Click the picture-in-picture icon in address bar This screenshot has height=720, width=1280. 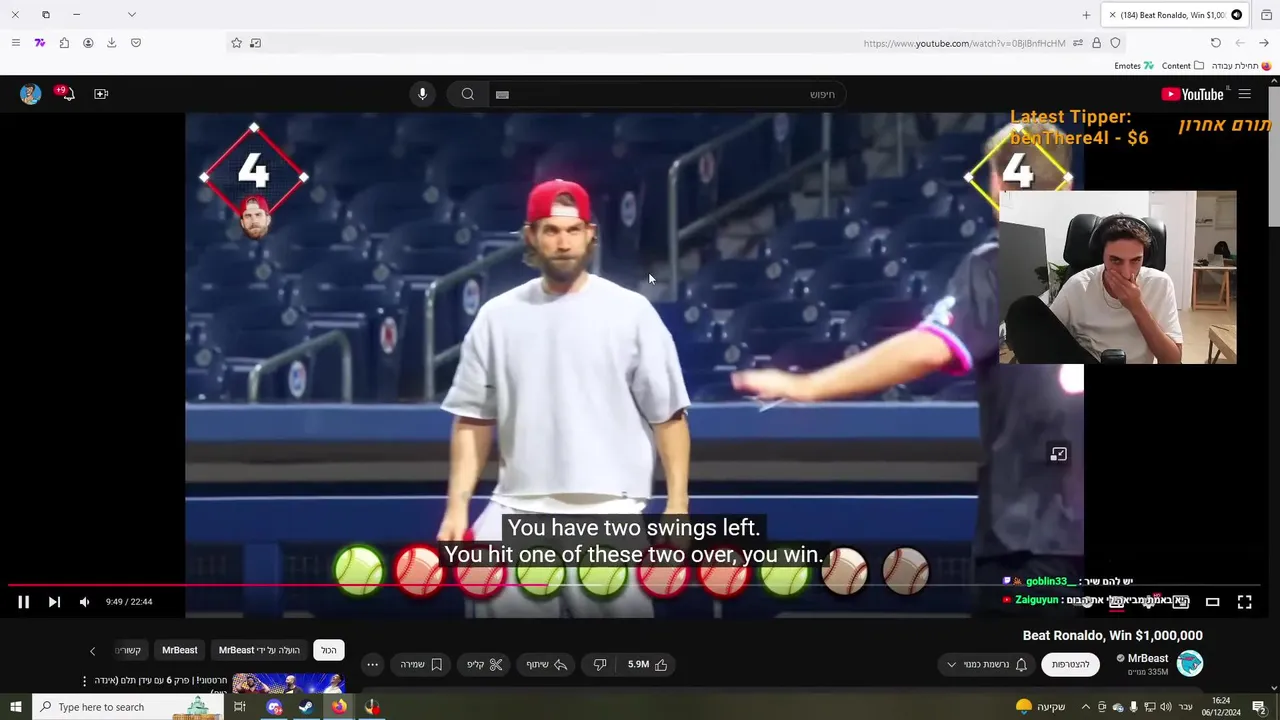click(256, 43)
